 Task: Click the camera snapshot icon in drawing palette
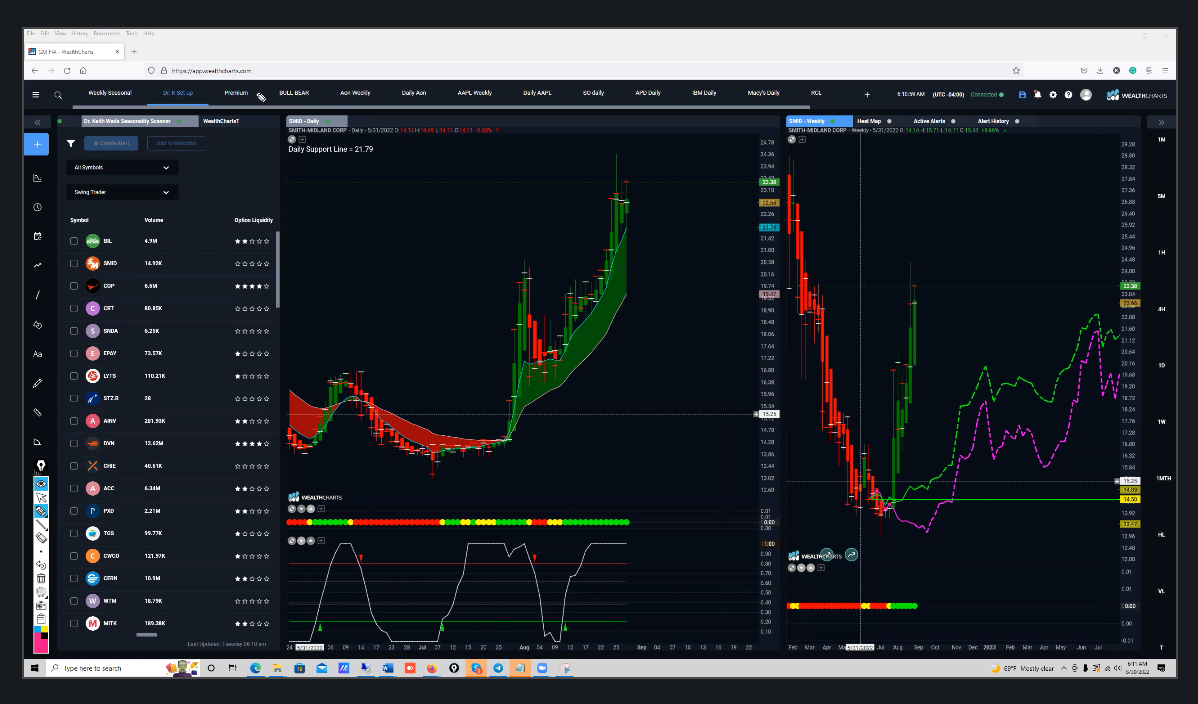(41, 605)
